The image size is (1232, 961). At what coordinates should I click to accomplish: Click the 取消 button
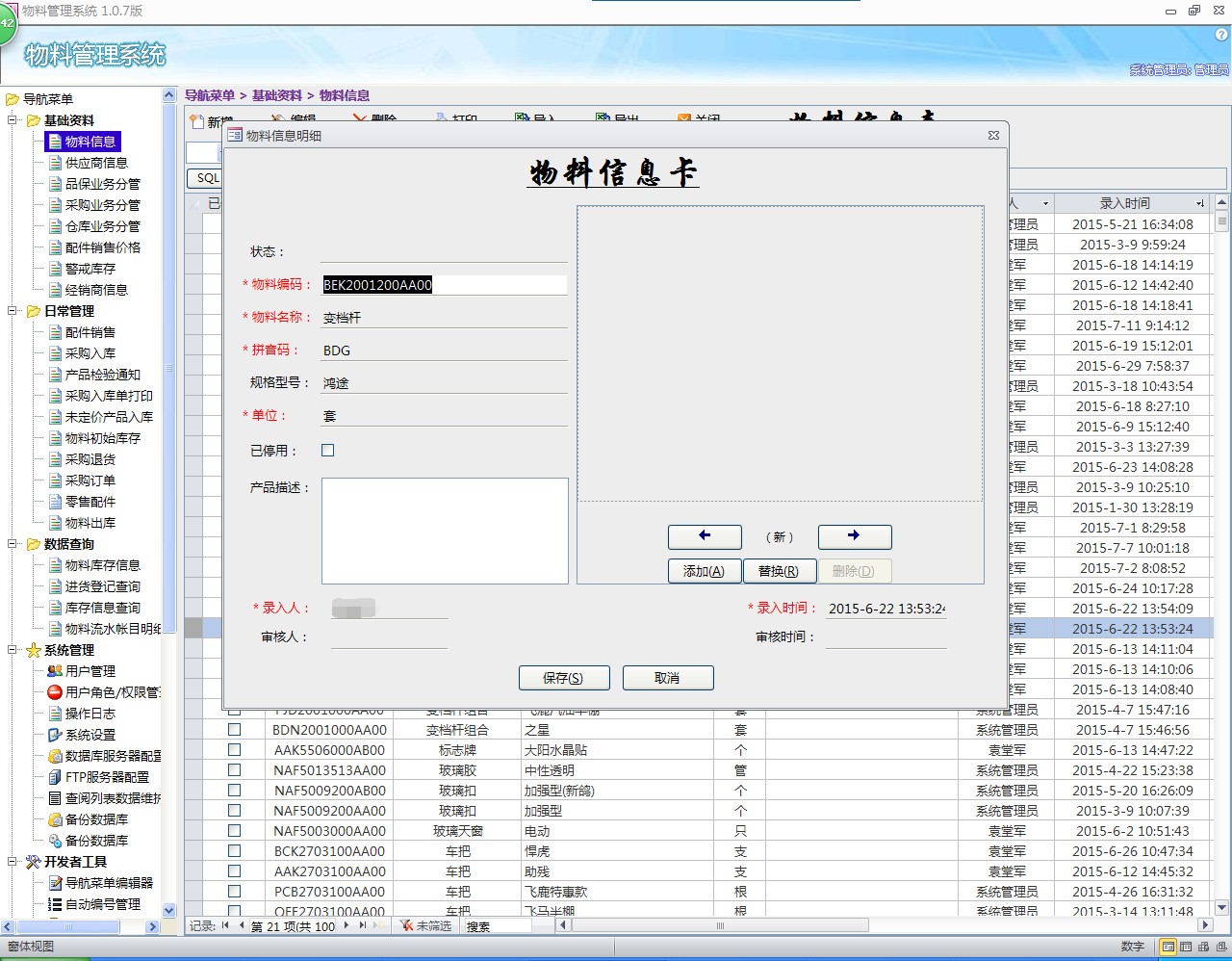pos(668,678)
